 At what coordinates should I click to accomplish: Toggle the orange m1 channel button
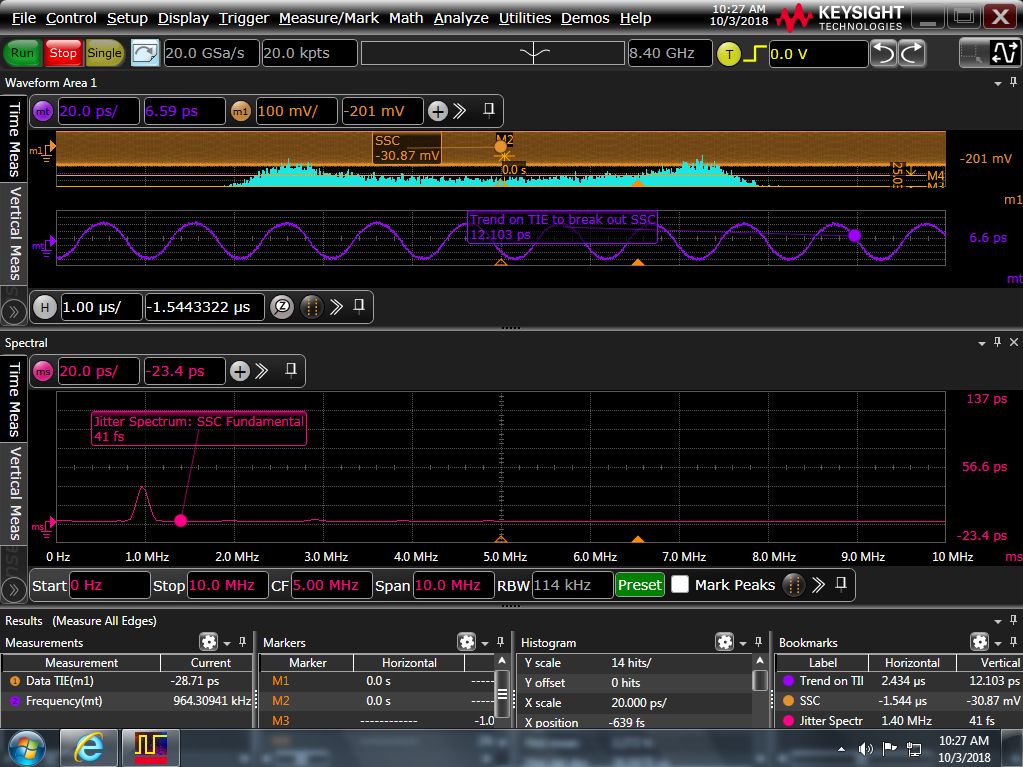(x=241, y=111)
